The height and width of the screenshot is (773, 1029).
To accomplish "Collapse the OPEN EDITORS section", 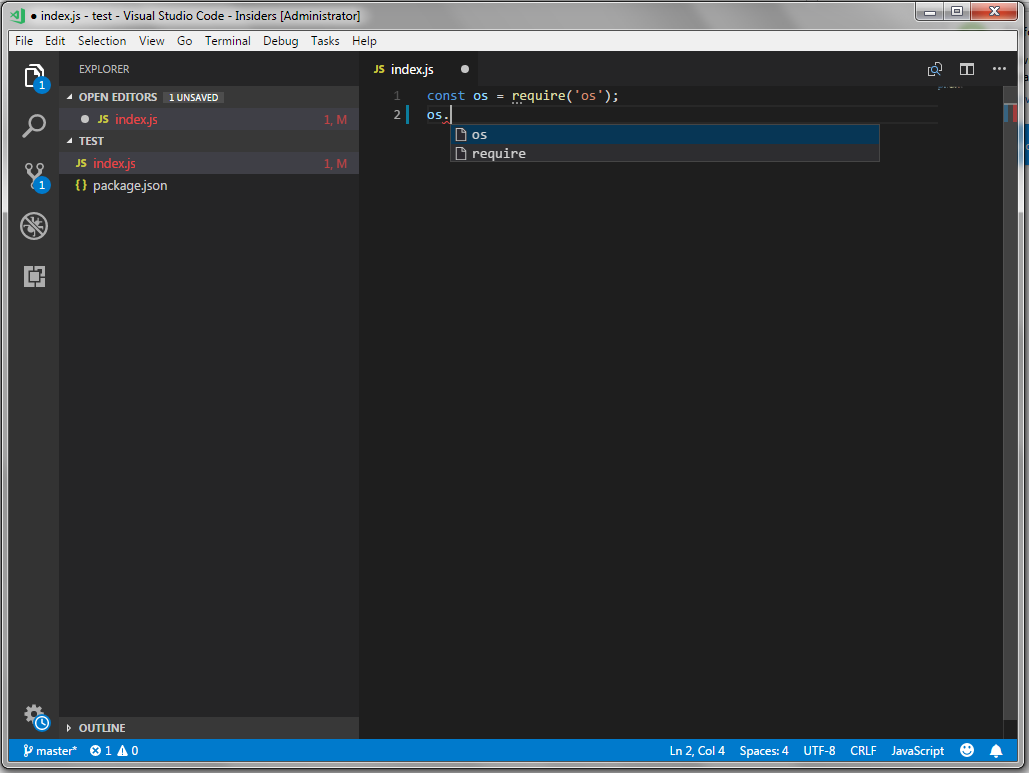I will click(70, 97).
